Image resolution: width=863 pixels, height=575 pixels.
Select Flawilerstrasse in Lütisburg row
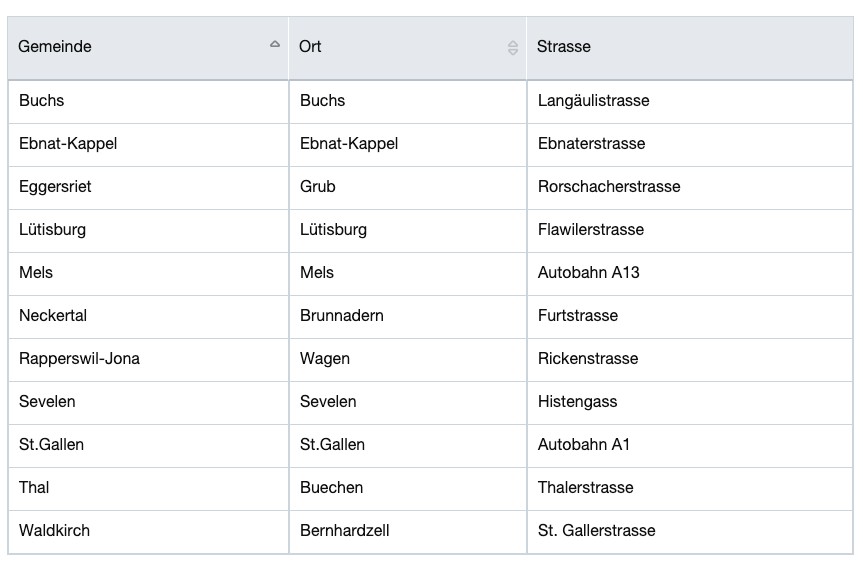pyautogui.click(x=690, y=231)
